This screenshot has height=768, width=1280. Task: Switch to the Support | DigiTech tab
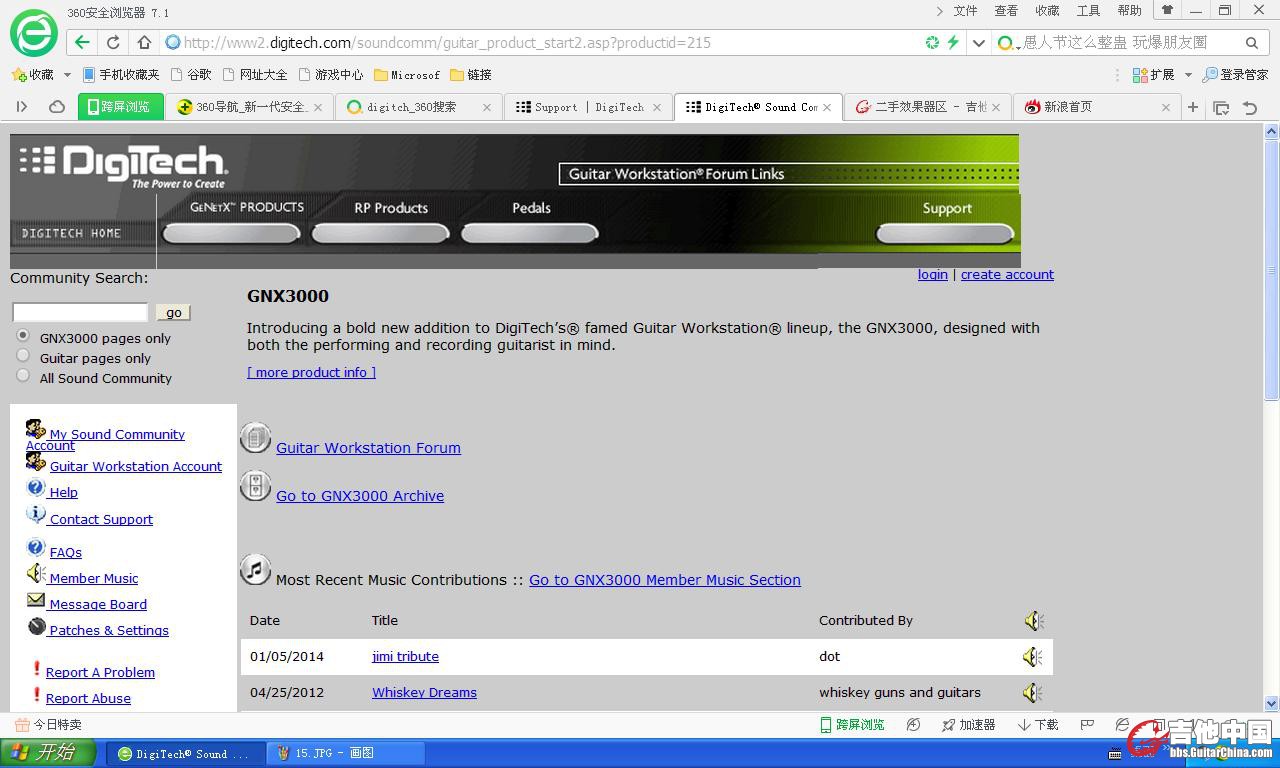tap(588, 107)
